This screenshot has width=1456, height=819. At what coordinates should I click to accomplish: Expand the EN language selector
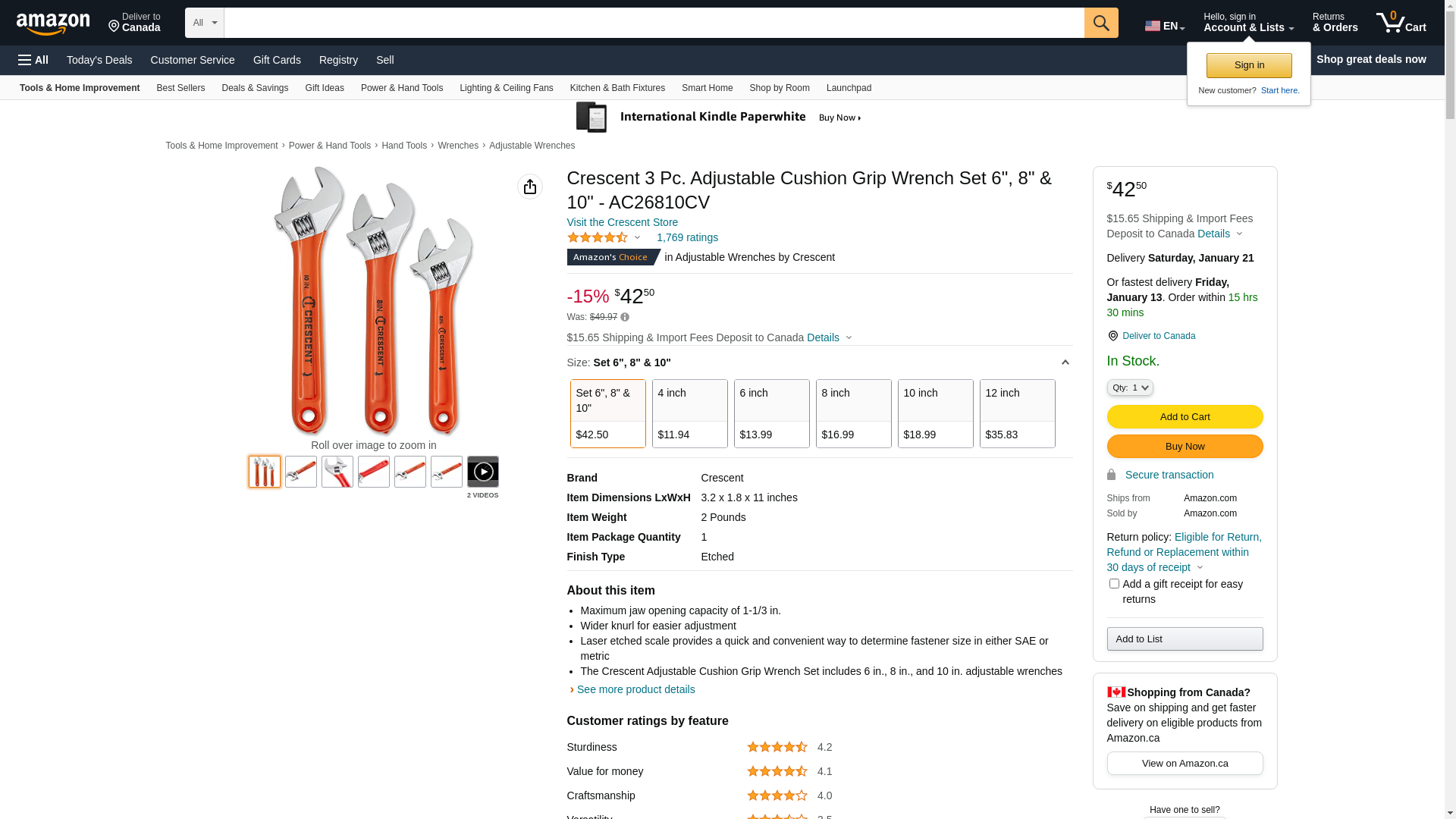point(1164,27)
